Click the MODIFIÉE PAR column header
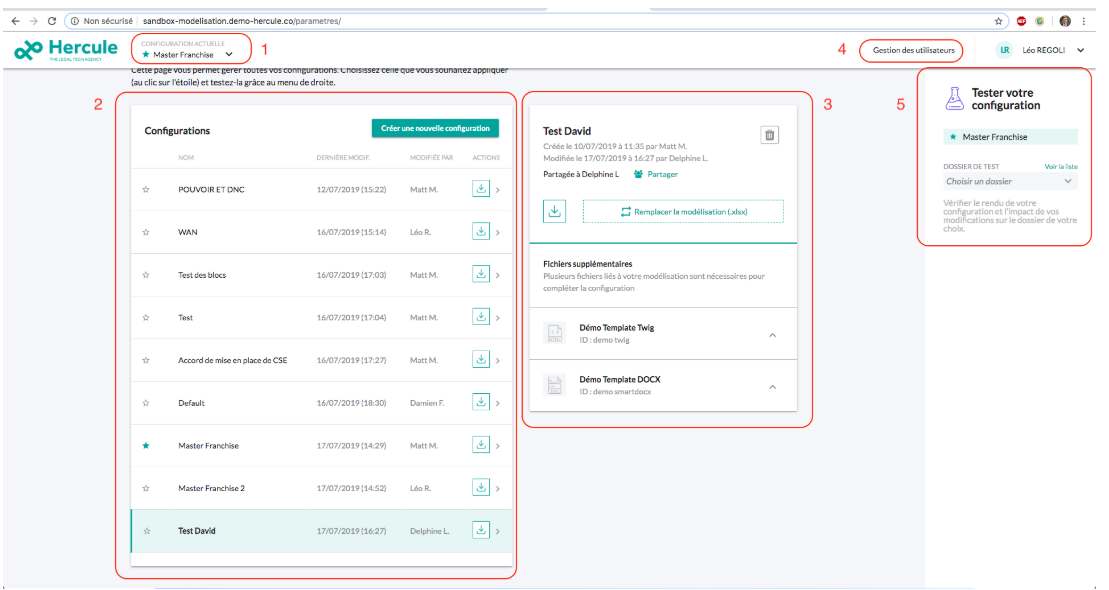 point(431,158)
